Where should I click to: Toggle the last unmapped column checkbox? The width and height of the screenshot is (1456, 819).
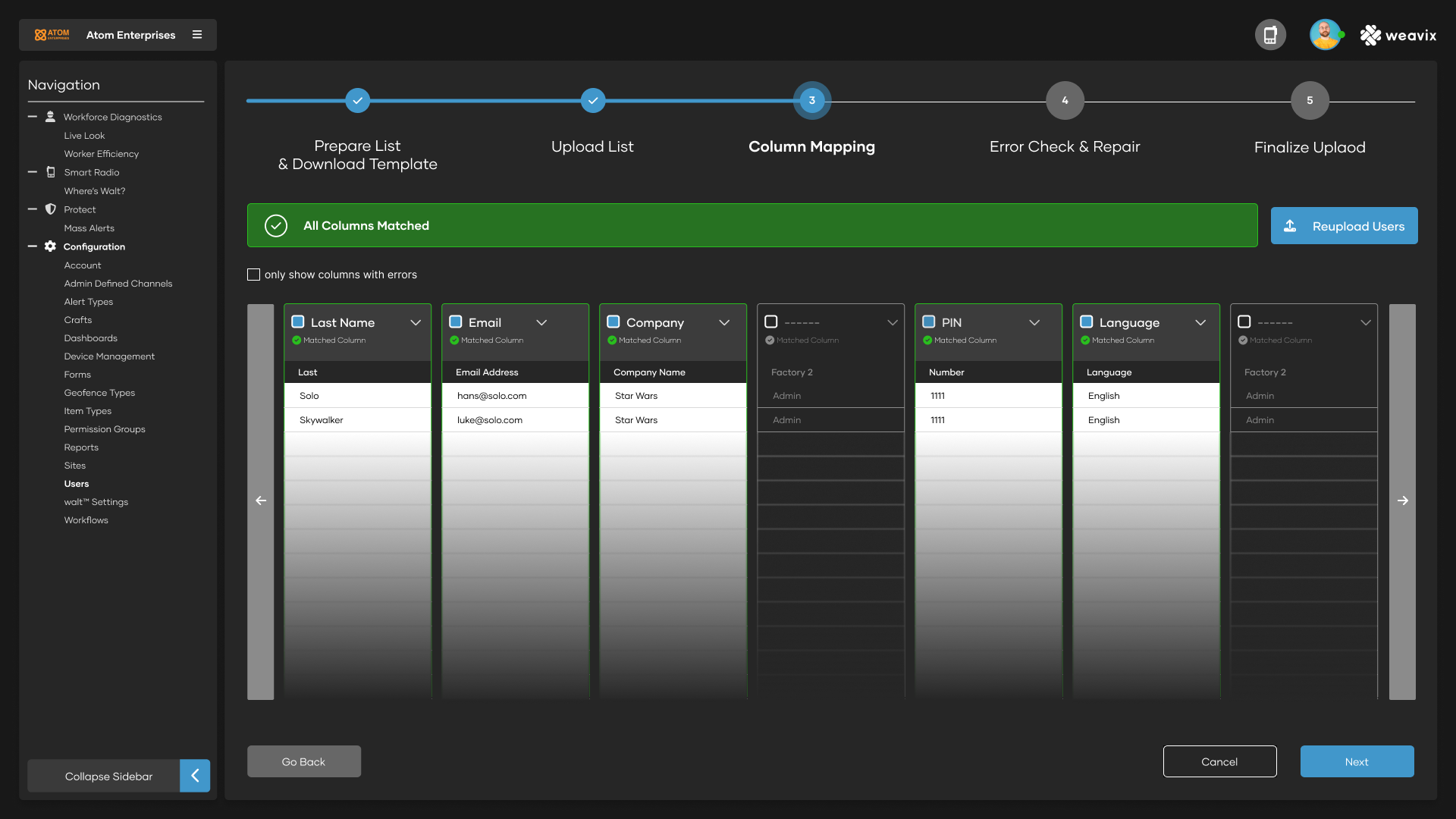[x=1244, y=322]
